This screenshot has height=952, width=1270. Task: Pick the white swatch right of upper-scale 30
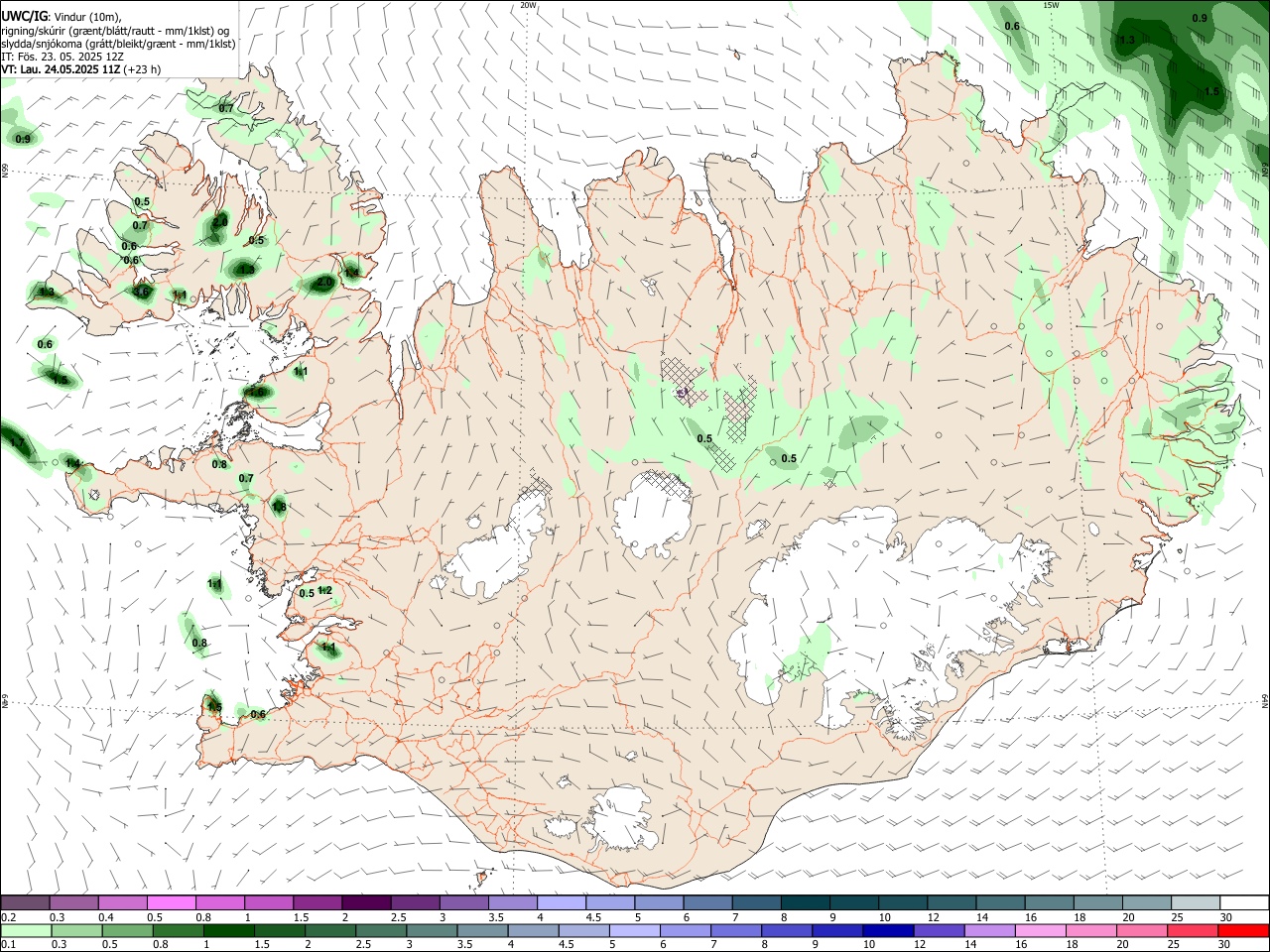coord(1244,902)
